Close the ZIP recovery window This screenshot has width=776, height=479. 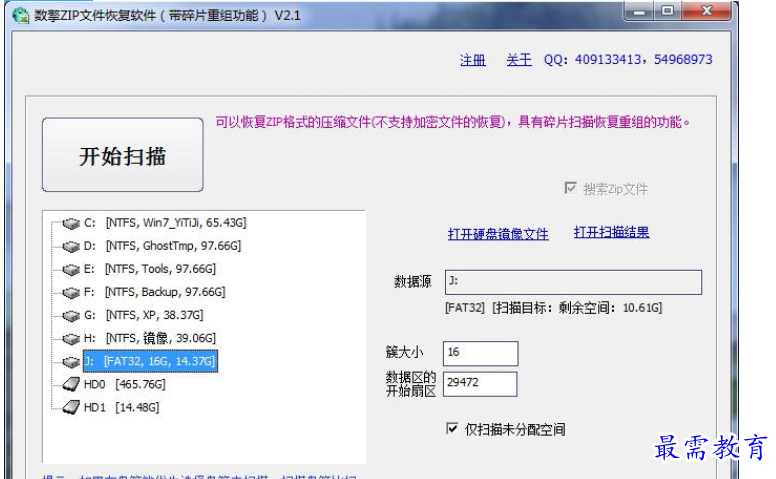click(x=707, y=11)
